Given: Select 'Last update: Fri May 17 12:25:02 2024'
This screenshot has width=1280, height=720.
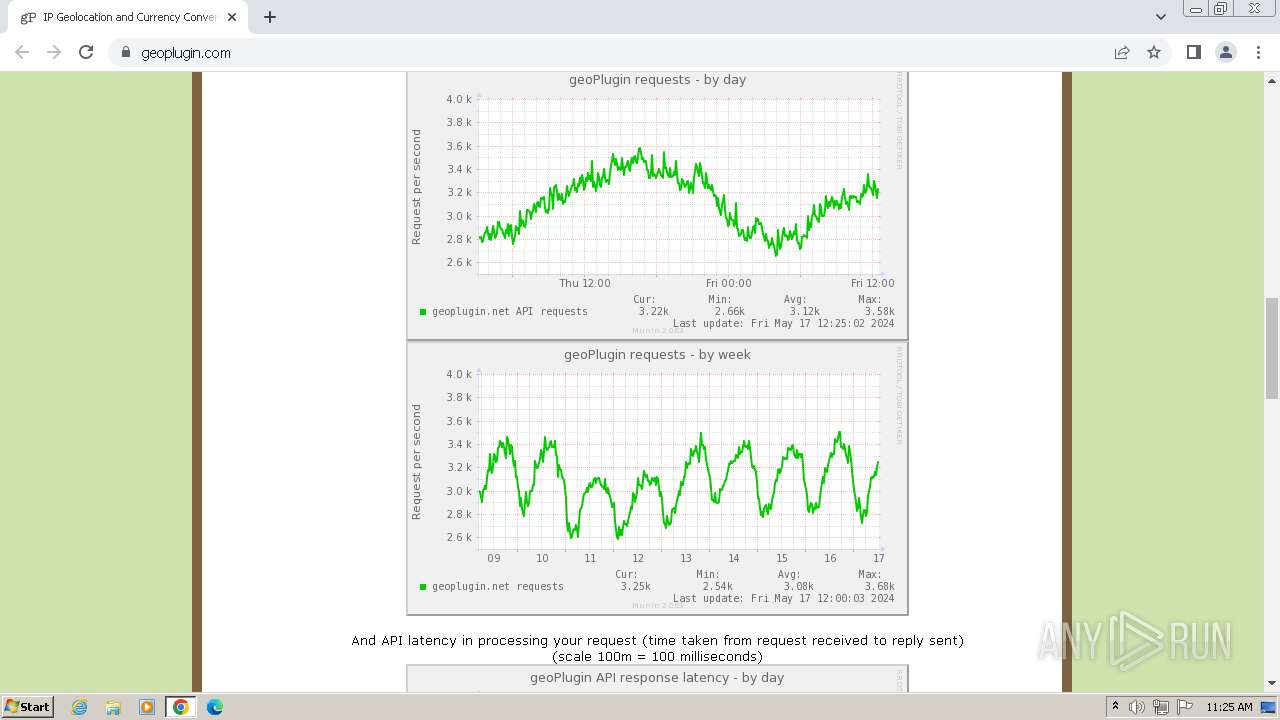Looking at the screenshot, I should coord(783,323).
